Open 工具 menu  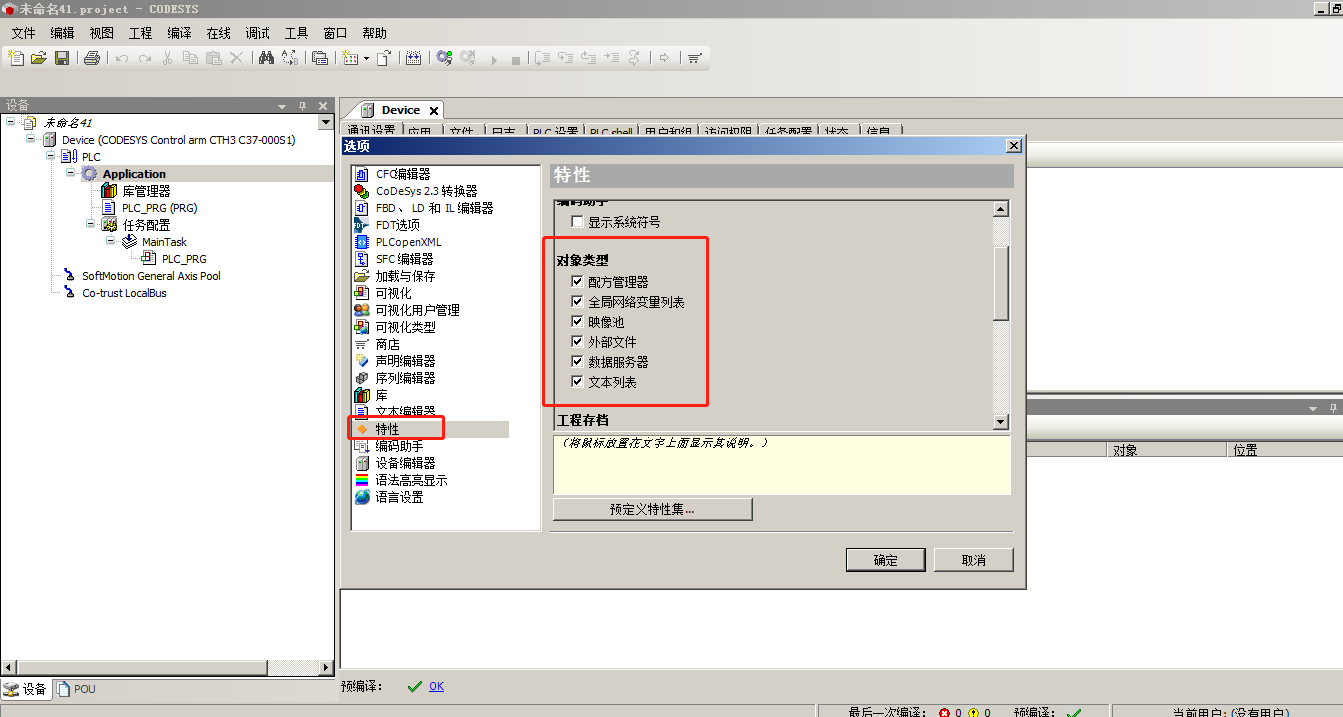(297, 33)
